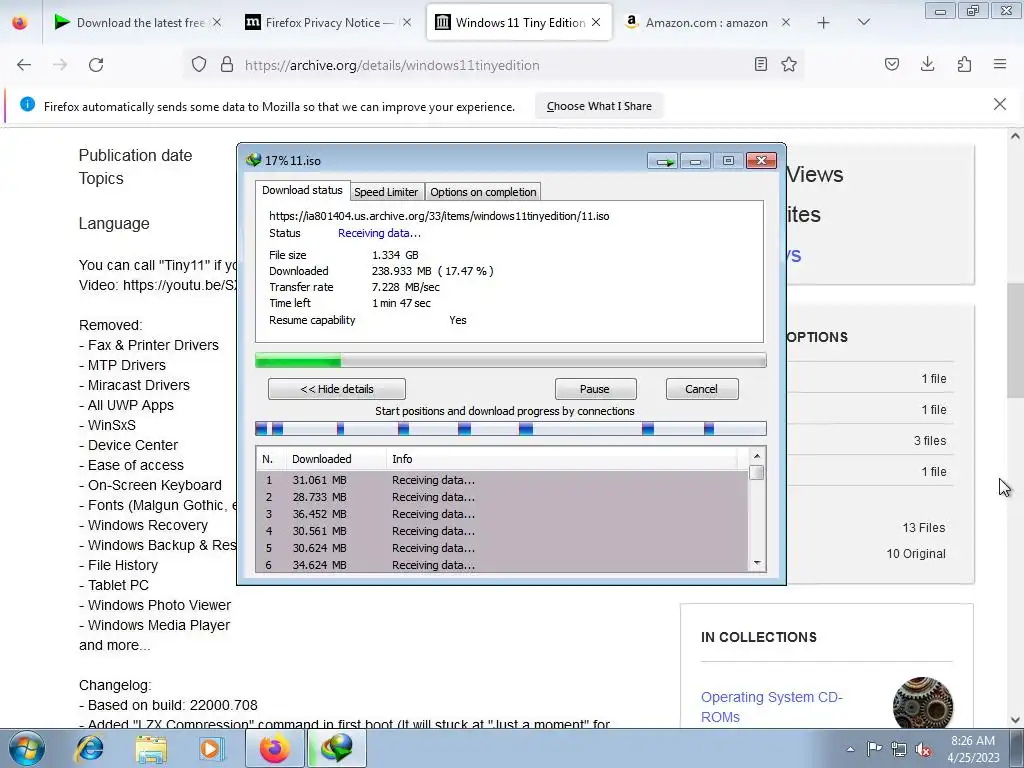Open the Firefox hamburger menu
Screen dimensions: 1024x768
pyautogui.click(x=1000, y=64)
